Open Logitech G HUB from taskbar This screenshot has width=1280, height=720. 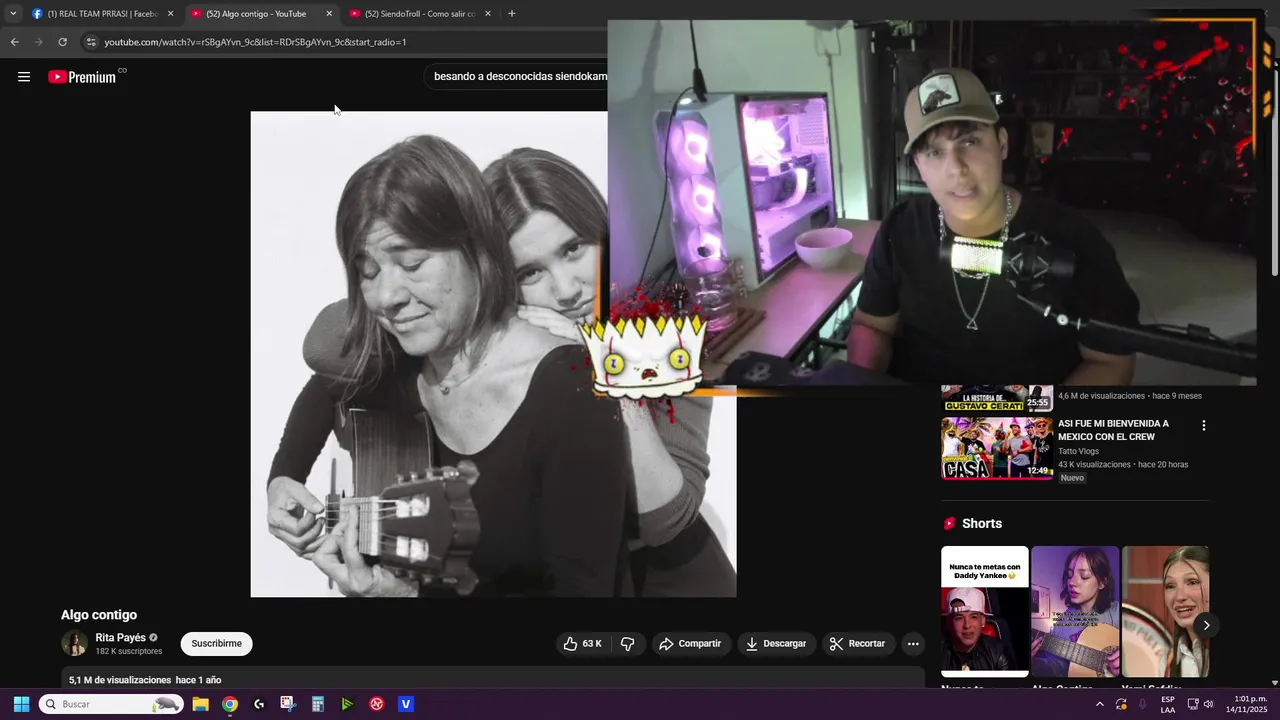pyautogui.click(x=259, y=704)
